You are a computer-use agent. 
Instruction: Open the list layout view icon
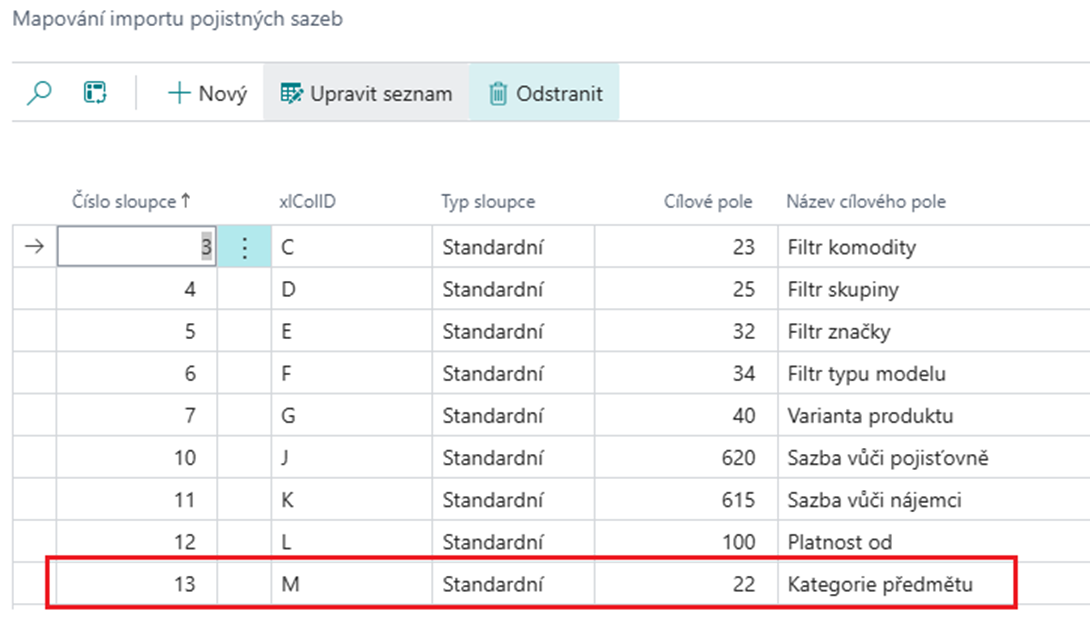point(95,93)
